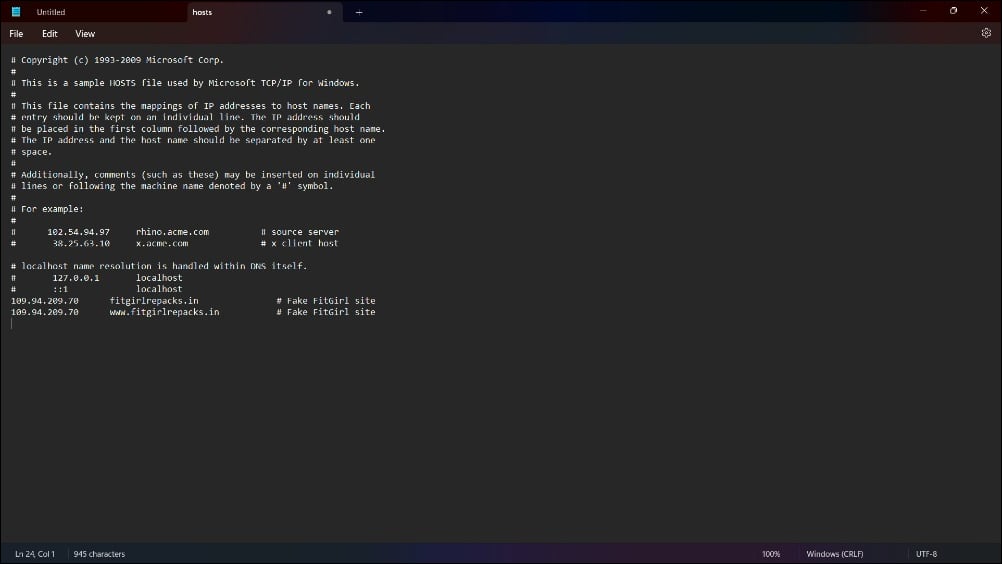Click the 38.25.63.10 IP address

[x=81, y=243]
